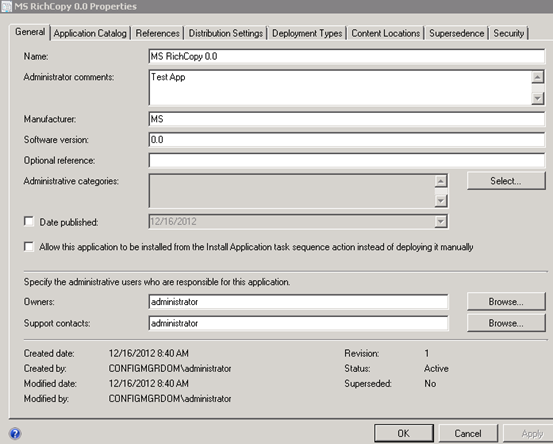Click the Revision value 1
553x444 pixels.
point(427,353)
